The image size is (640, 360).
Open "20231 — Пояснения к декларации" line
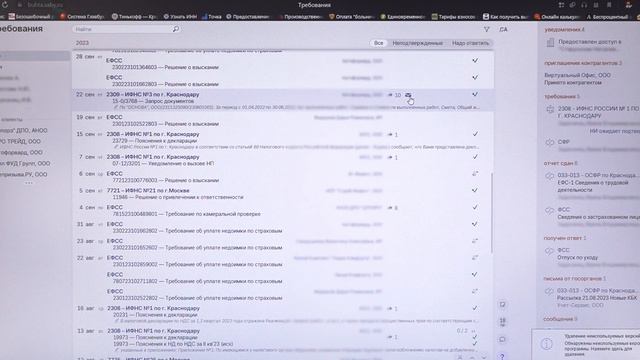coord(155,315)
